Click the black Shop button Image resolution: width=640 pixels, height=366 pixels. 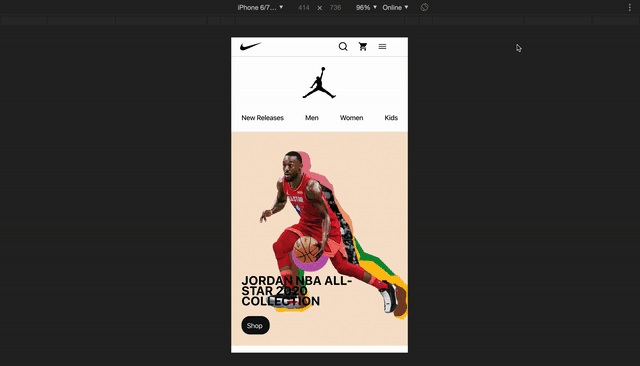tap(255, 325)
